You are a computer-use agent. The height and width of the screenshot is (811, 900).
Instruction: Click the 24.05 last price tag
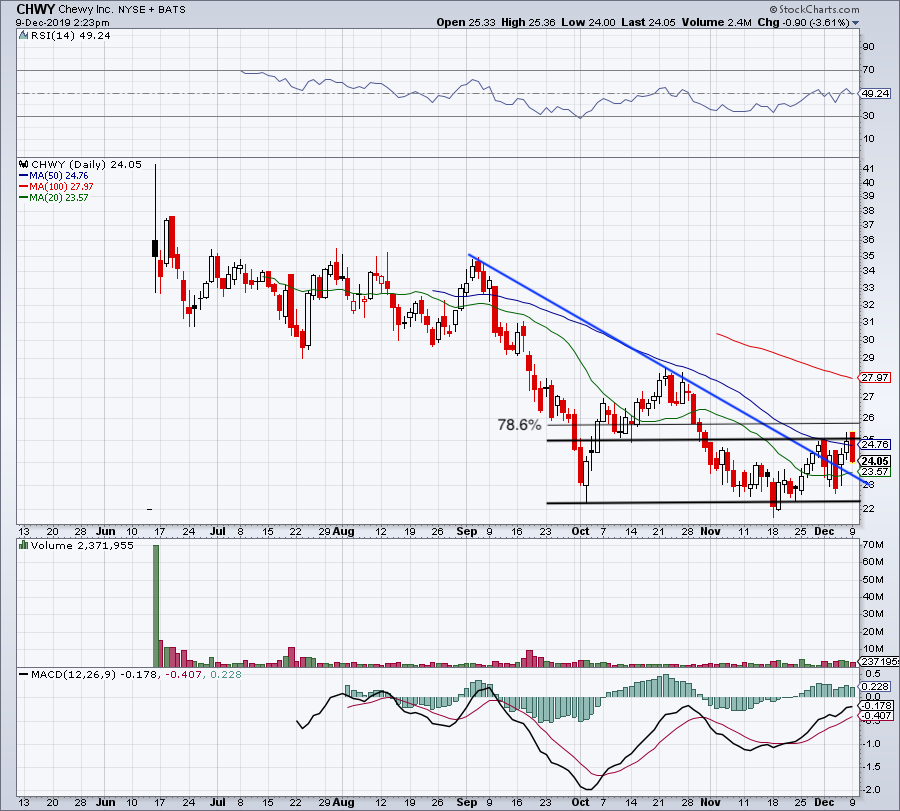click(875, 461)
